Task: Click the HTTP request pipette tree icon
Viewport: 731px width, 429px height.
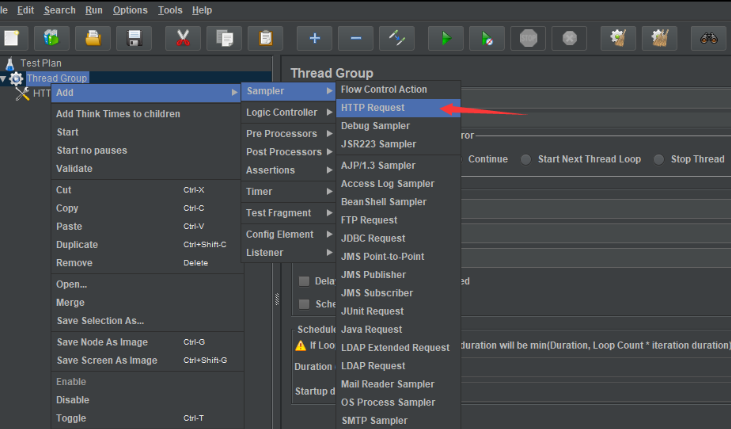Action: pyautogui.click(x=22, y=94)
